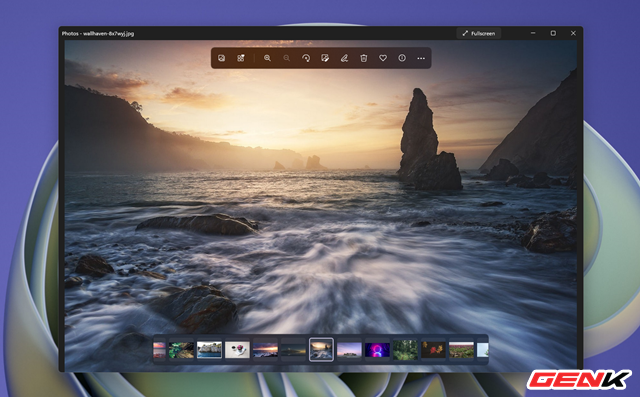Viewport: 640px width, 397px height.
Task: Delete the photo with the trash icon
Action: 364,58
